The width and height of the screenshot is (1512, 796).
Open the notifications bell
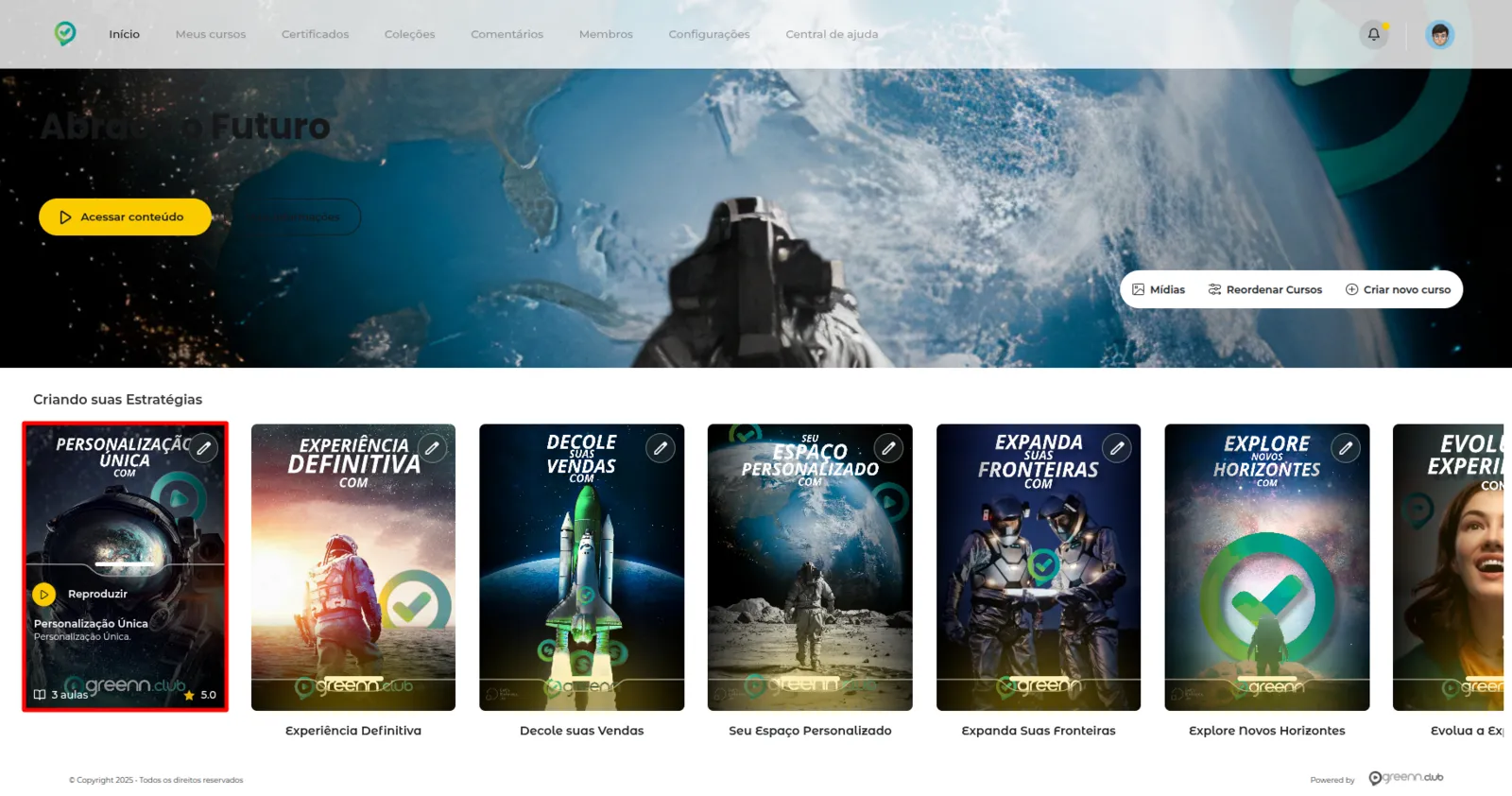pos(1374,34)
